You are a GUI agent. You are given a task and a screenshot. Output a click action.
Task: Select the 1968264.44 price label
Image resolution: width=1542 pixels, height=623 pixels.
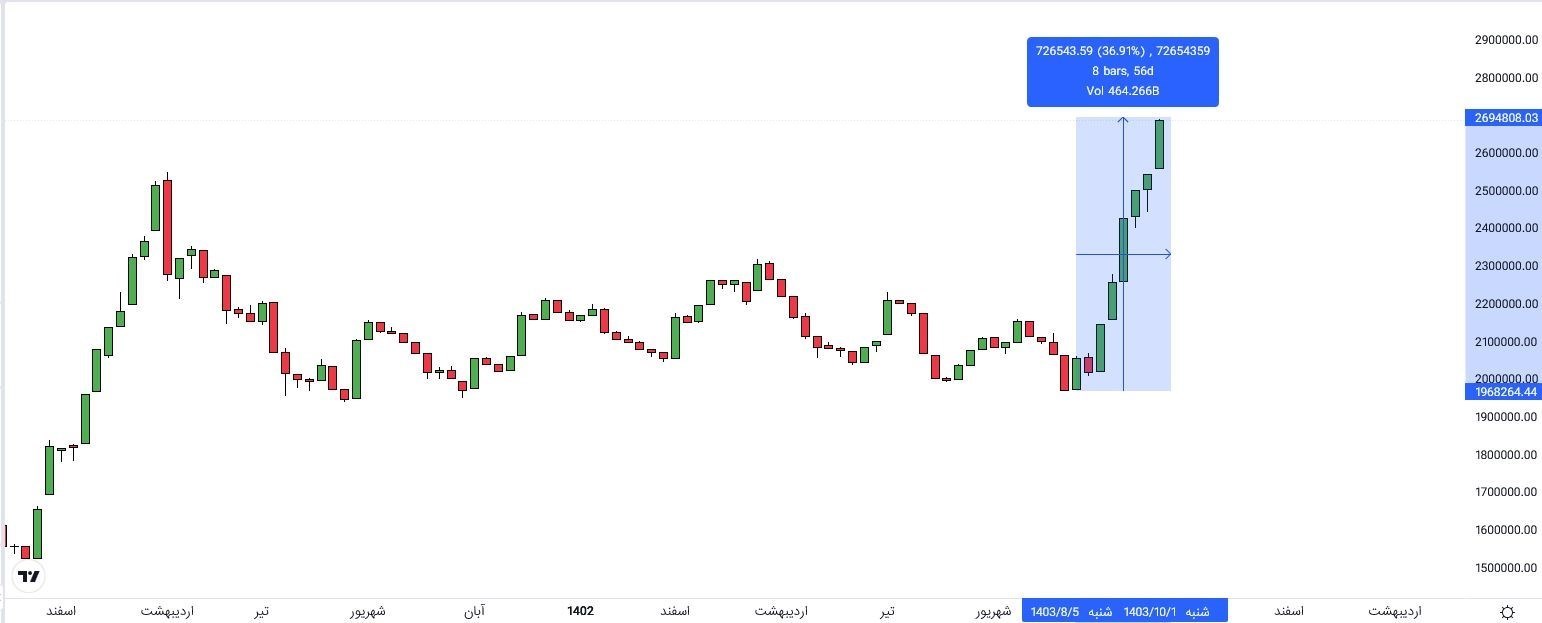point(1503,392)
